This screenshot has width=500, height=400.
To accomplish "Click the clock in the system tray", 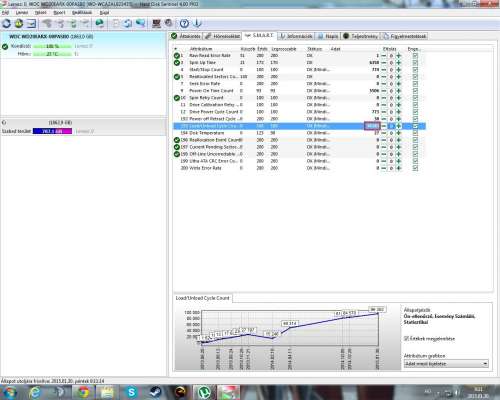I will [x=478, y=393].
